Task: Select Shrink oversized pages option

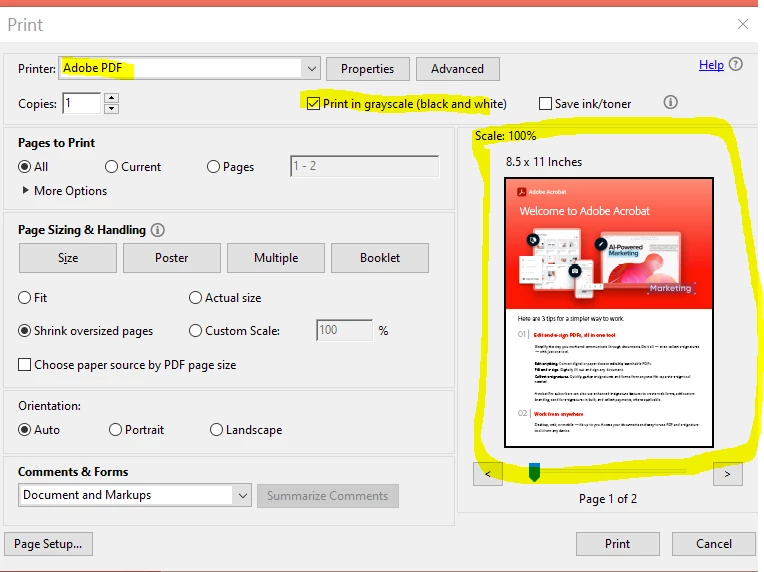Action: click(24, 331)
